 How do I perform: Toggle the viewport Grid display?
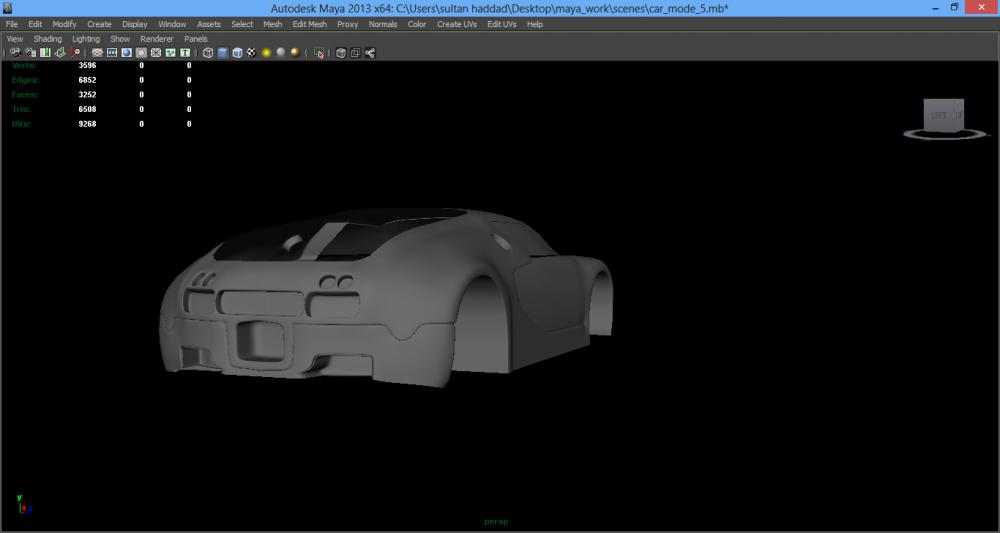tap(97, 53)
